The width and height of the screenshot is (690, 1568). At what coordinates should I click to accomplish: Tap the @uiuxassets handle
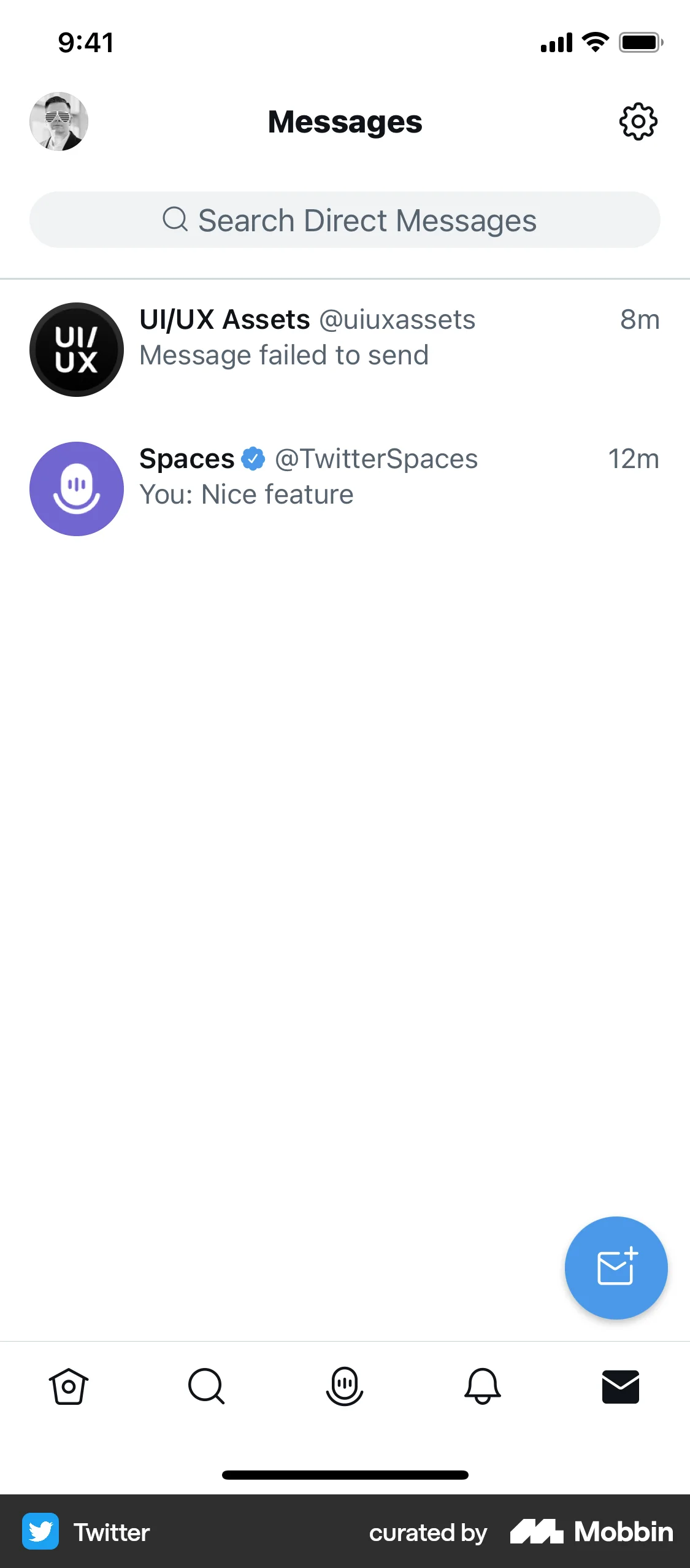pyautogui.click(x=397, y=320)
